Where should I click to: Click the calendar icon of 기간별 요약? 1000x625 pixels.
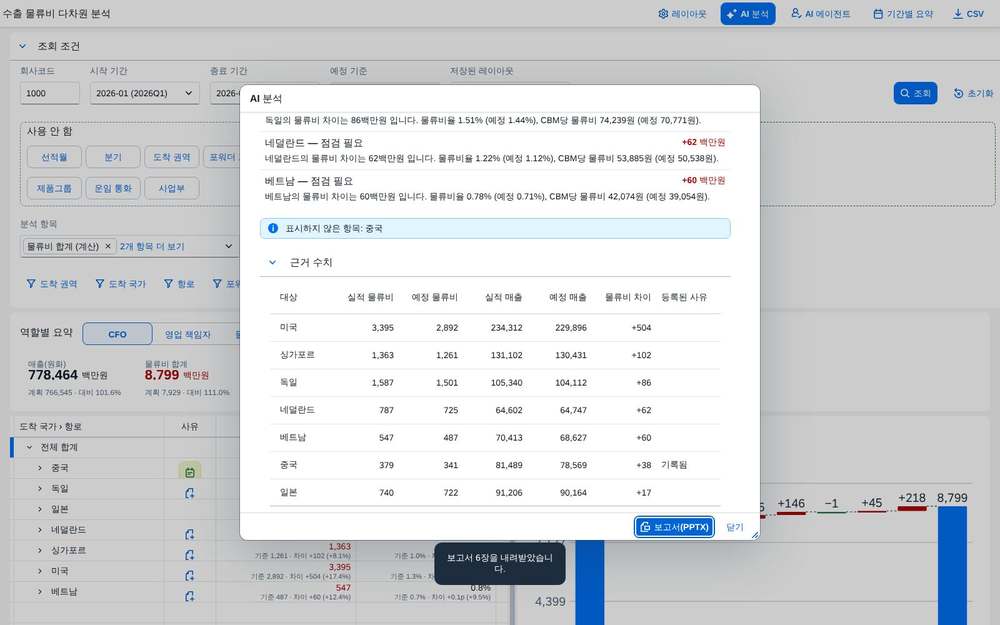878,13
